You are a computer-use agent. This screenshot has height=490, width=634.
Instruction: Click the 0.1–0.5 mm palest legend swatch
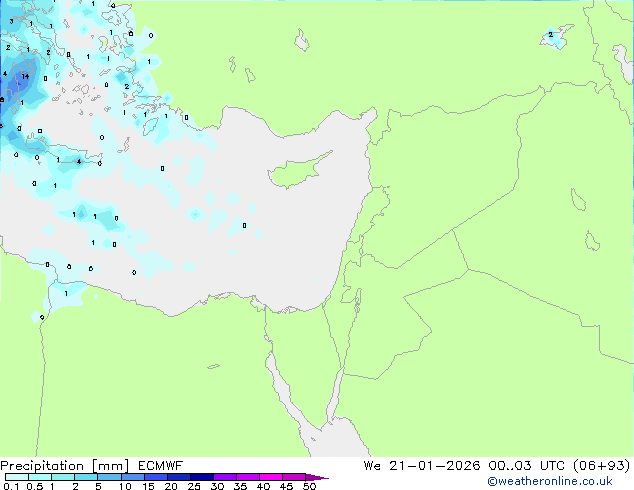(17, 477)
